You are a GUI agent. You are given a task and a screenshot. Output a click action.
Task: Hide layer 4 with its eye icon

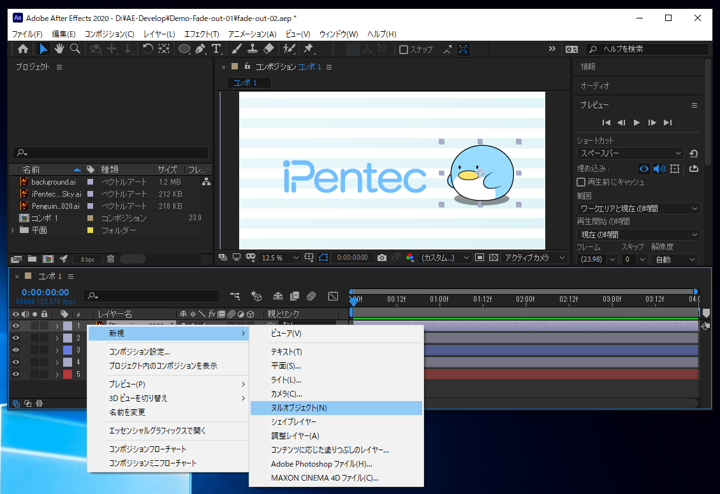coord(16,362)
